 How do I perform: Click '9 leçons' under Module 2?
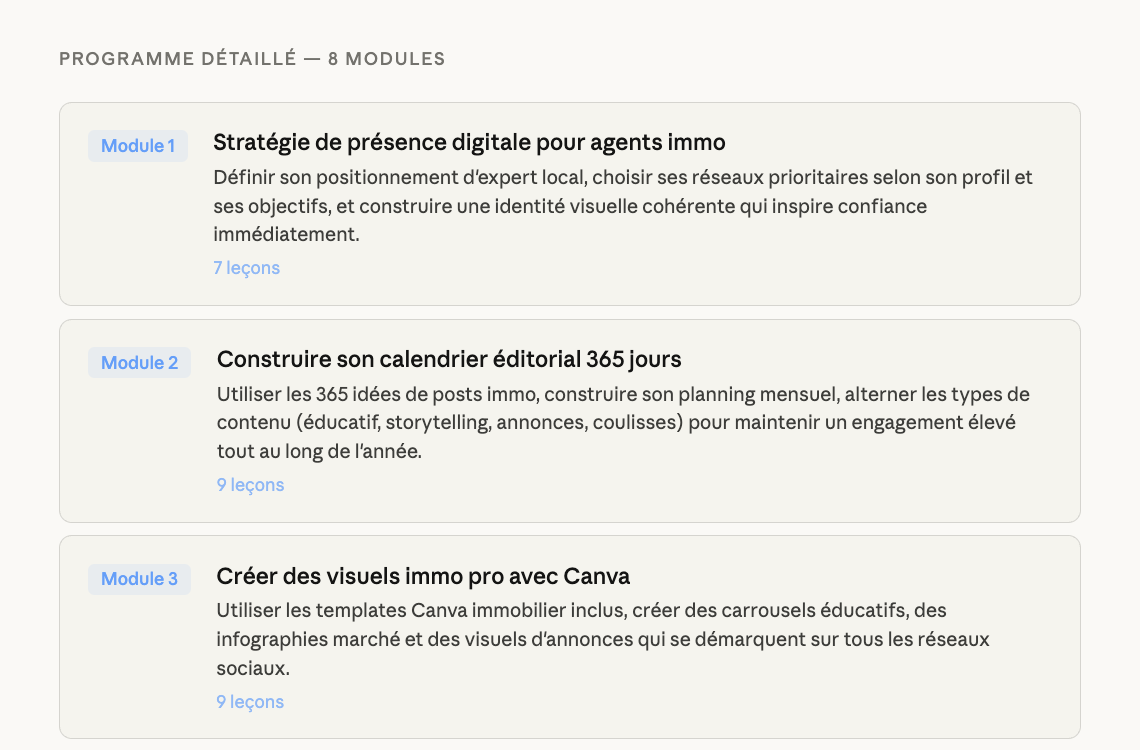(250, 485)
